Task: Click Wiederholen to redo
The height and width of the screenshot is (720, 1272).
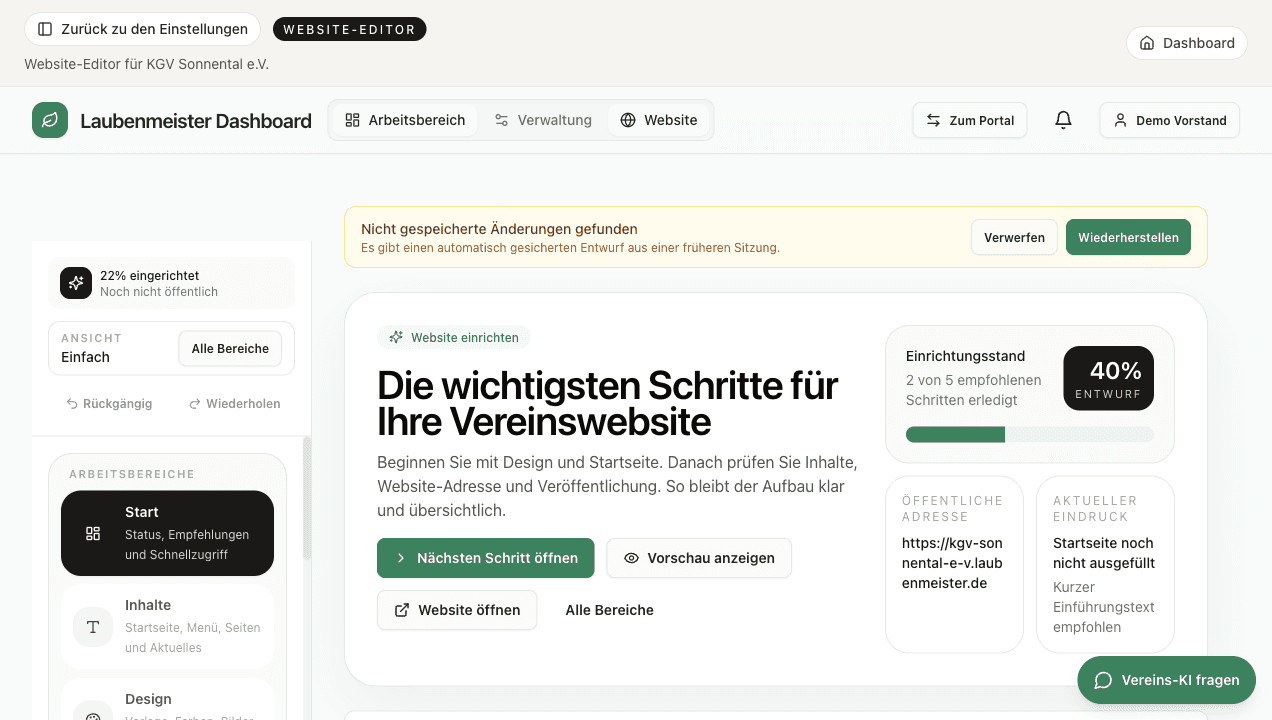Action: tap(234, 404)
